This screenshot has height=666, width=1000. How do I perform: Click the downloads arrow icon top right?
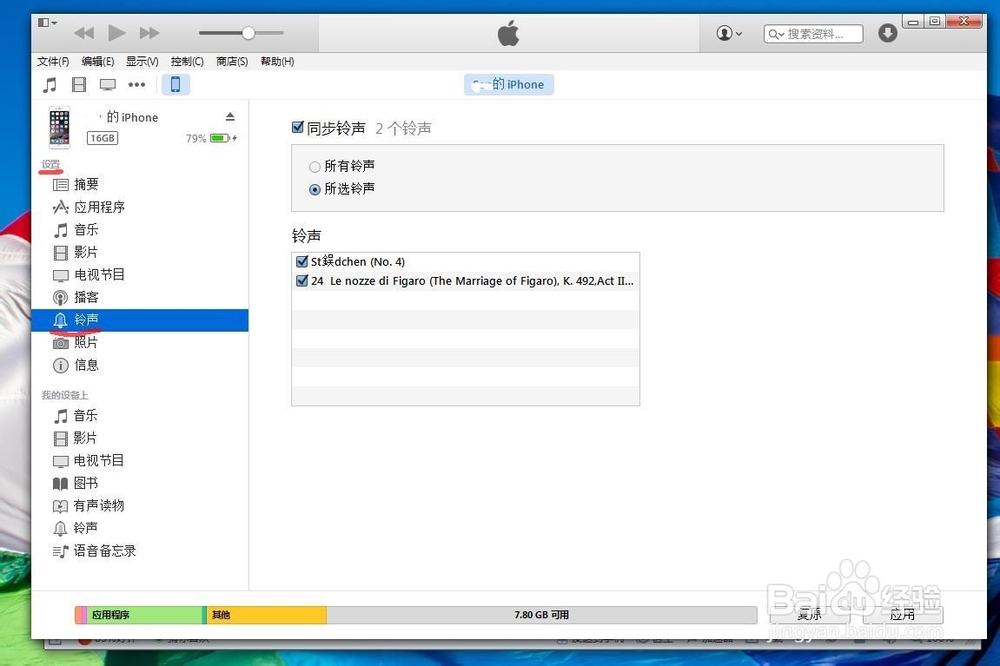point(887,31)
